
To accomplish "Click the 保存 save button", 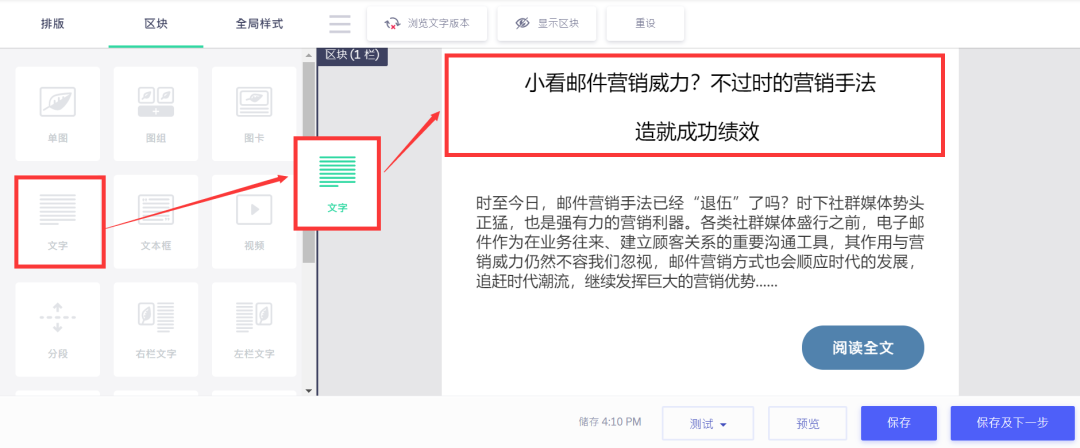I will tap(899, 423).
